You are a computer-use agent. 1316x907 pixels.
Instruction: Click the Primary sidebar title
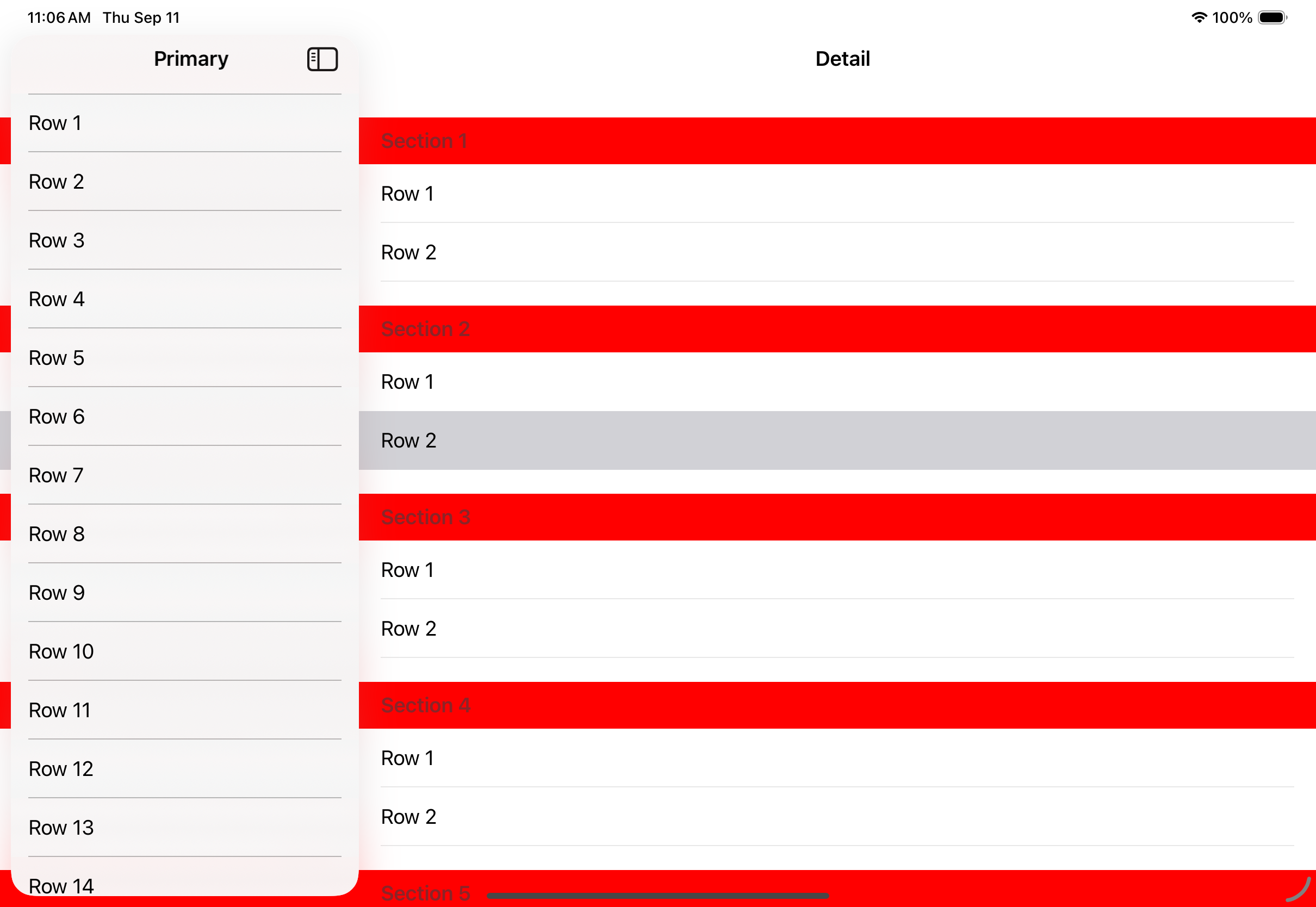(x=191, y=59)
